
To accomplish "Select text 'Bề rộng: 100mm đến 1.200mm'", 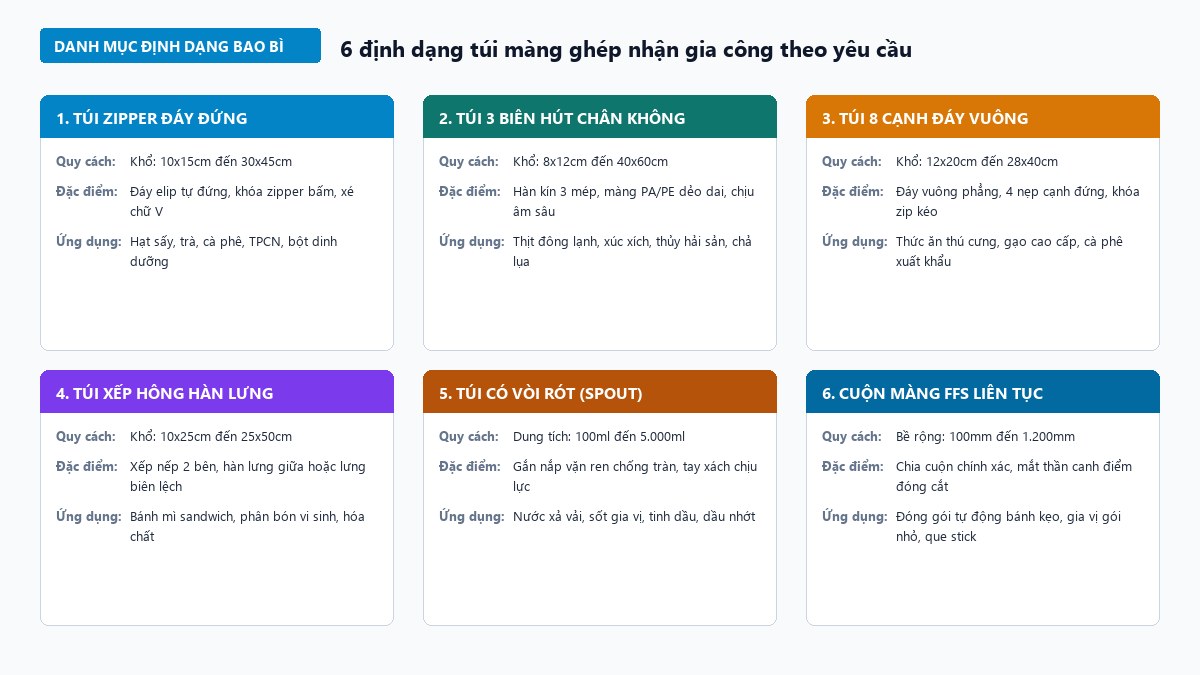I will [x=986, y=436].
